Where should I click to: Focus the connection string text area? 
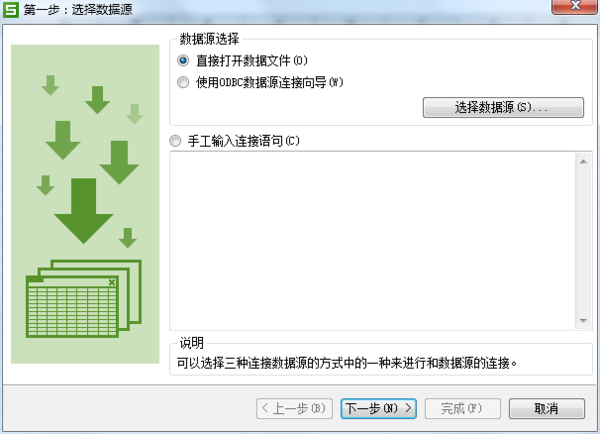[373, 241]
